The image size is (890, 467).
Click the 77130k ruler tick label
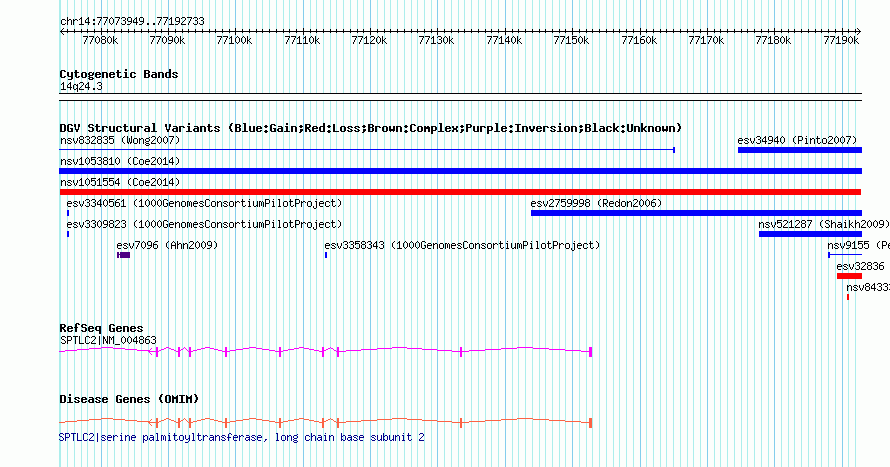coord(436,40)
